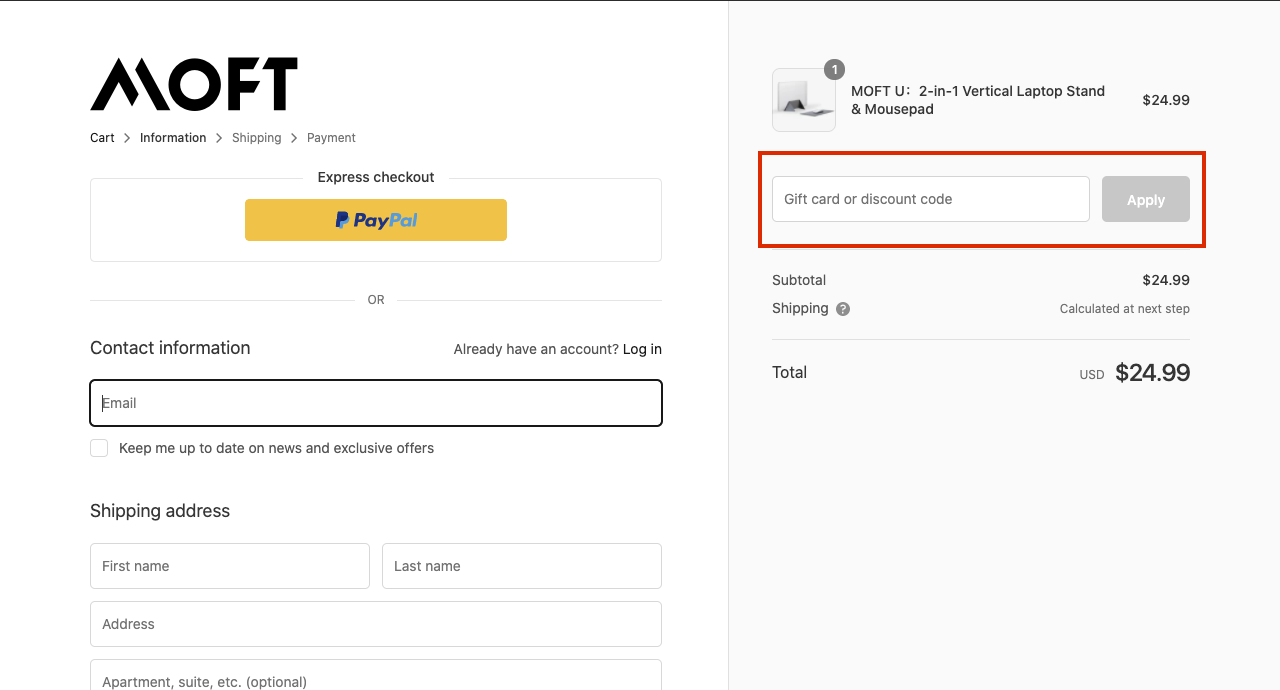Go back to Cart in breadcrumb
The width and height of the screenshot is (1280, 690).
[102, 138]
